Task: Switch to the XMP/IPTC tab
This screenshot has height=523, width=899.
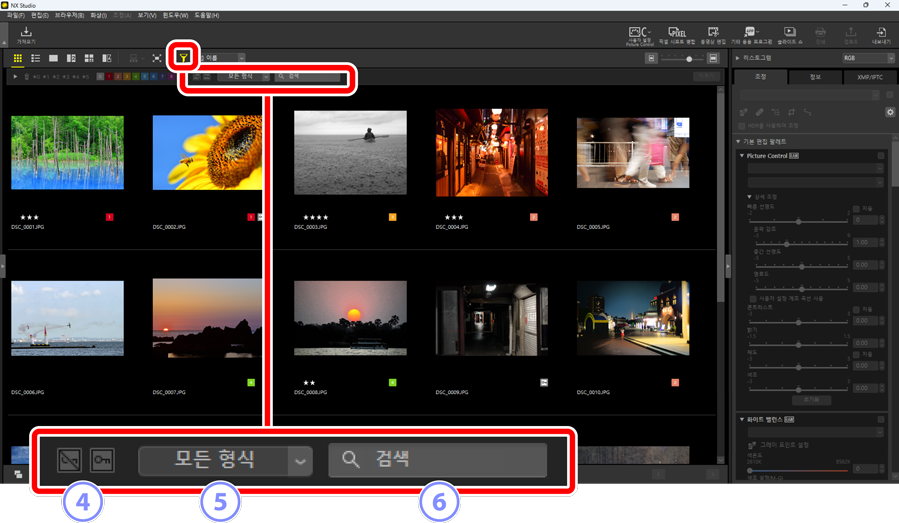Action: pyautogui.click(x=870, y=77)
